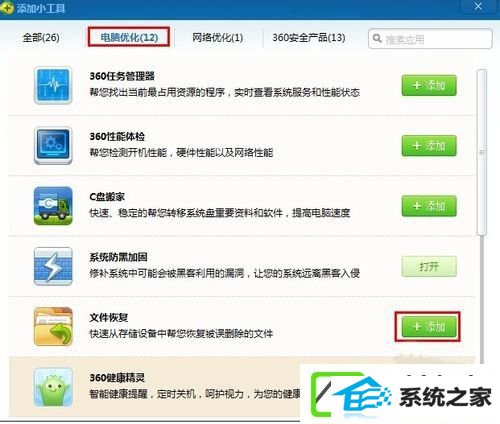500x424 pixels.
Task: Click the 添加小工具 title bar plus icon
Action: pyautogui.click(x=7, y=8)
